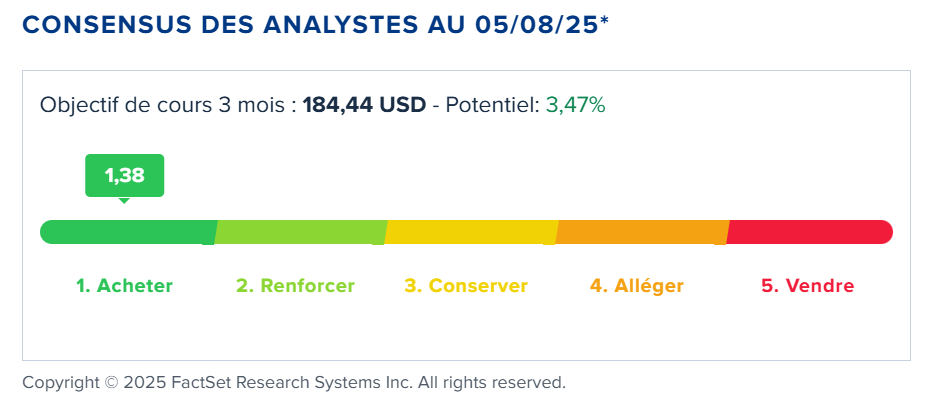Click the Potentiel label
This screenshot has height=400, width=932.
tap(493, 105)
